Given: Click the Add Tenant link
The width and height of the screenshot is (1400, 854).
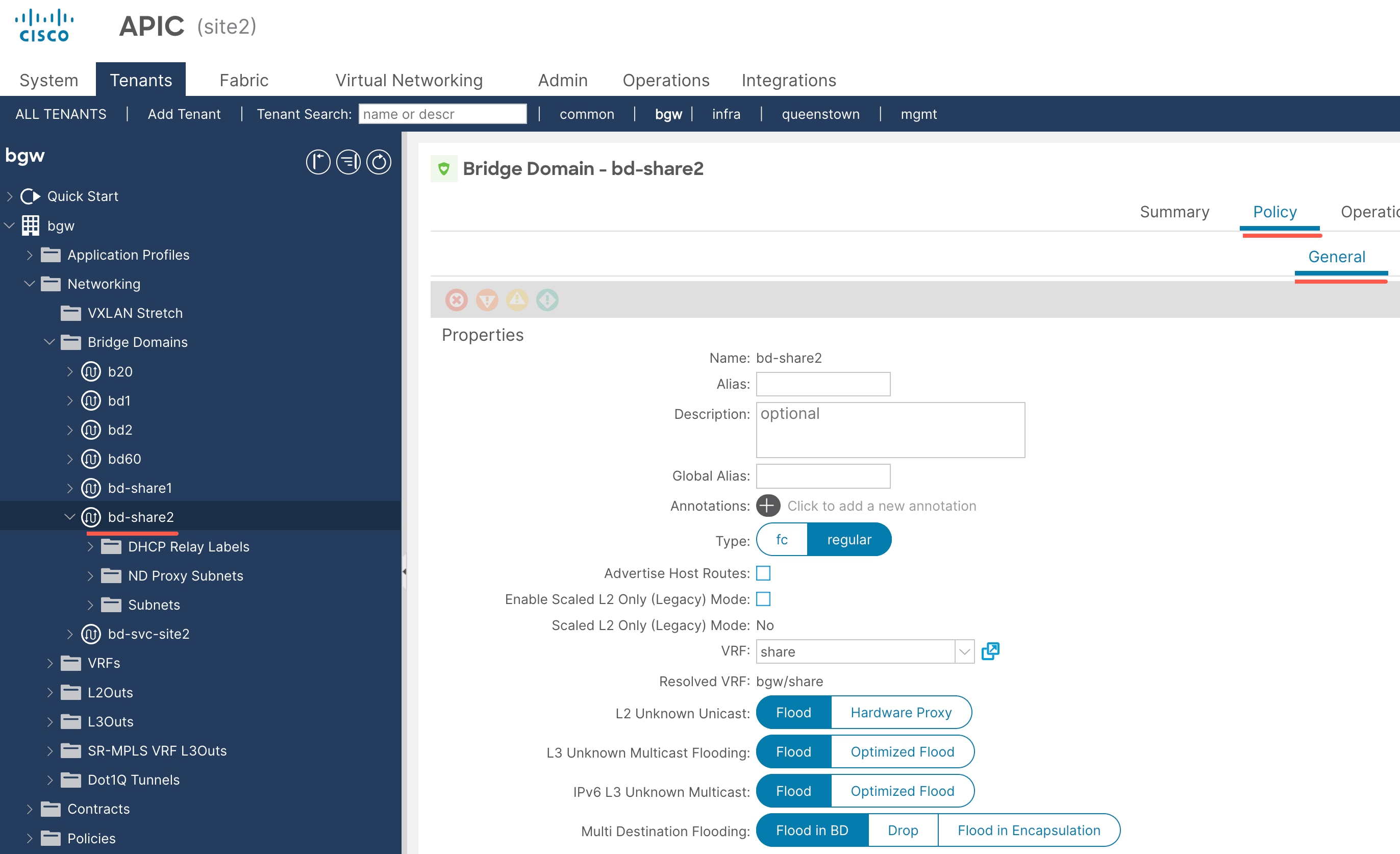Looking at the screenshot, I should coord(184,114).
